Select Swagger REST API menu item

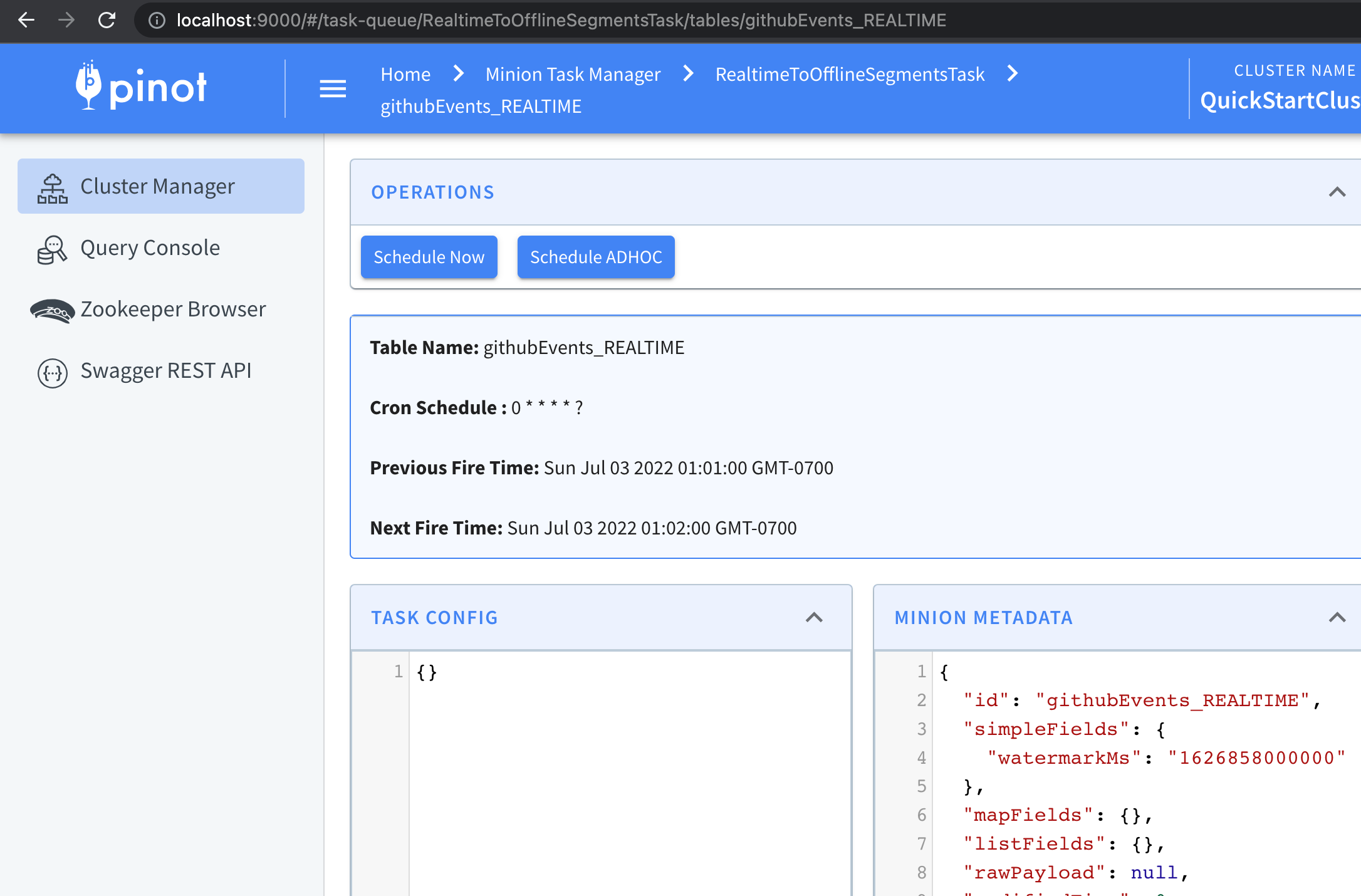165,371
